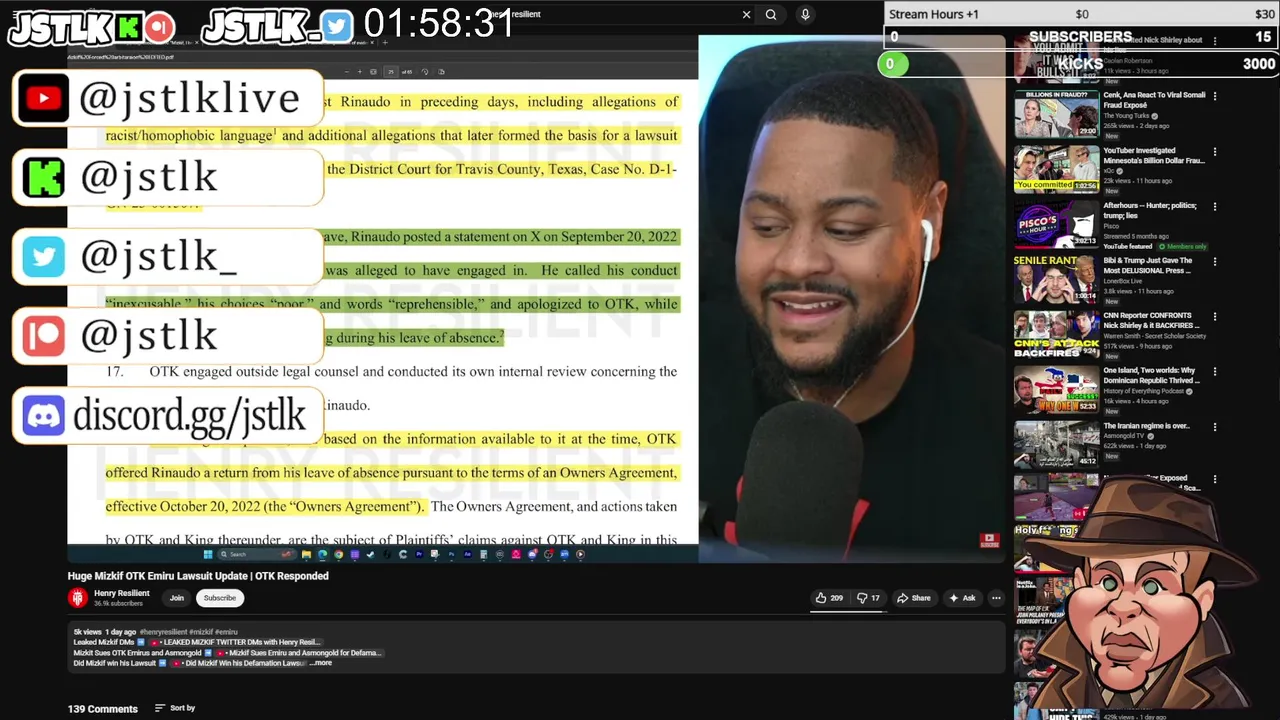This screenshot has height=720, width=1280.
Task: Click the YouTube search magnifier icon
Action: click(771, 14)
